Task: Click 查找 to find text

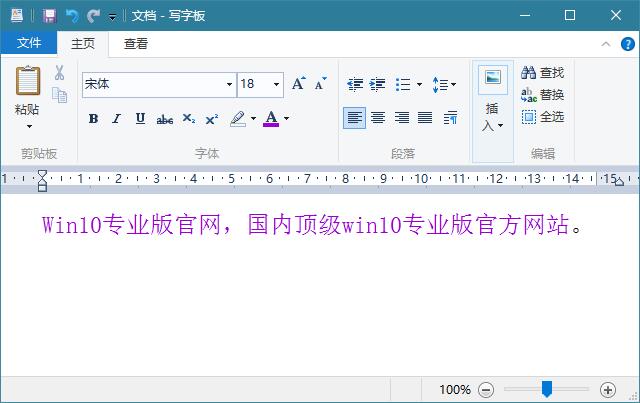Action: (x=542, y=73)
